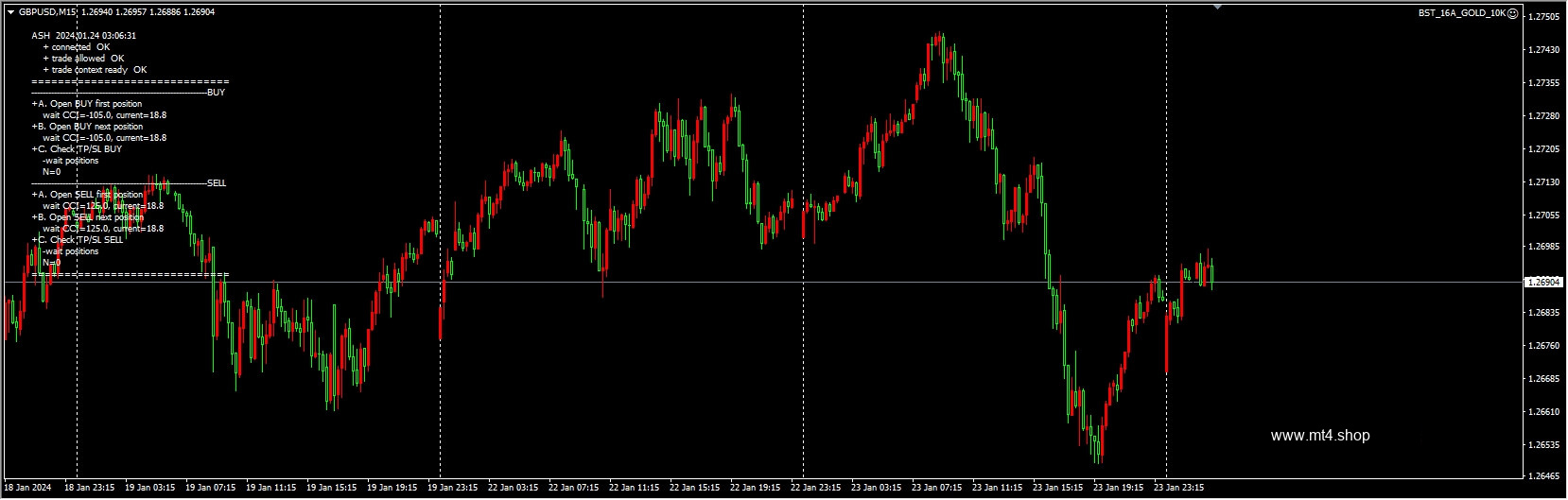This screenshot has width=1568, height=500.
Task: Click the 1.26465 price scale label
Action: click(x=1543, y=476)
